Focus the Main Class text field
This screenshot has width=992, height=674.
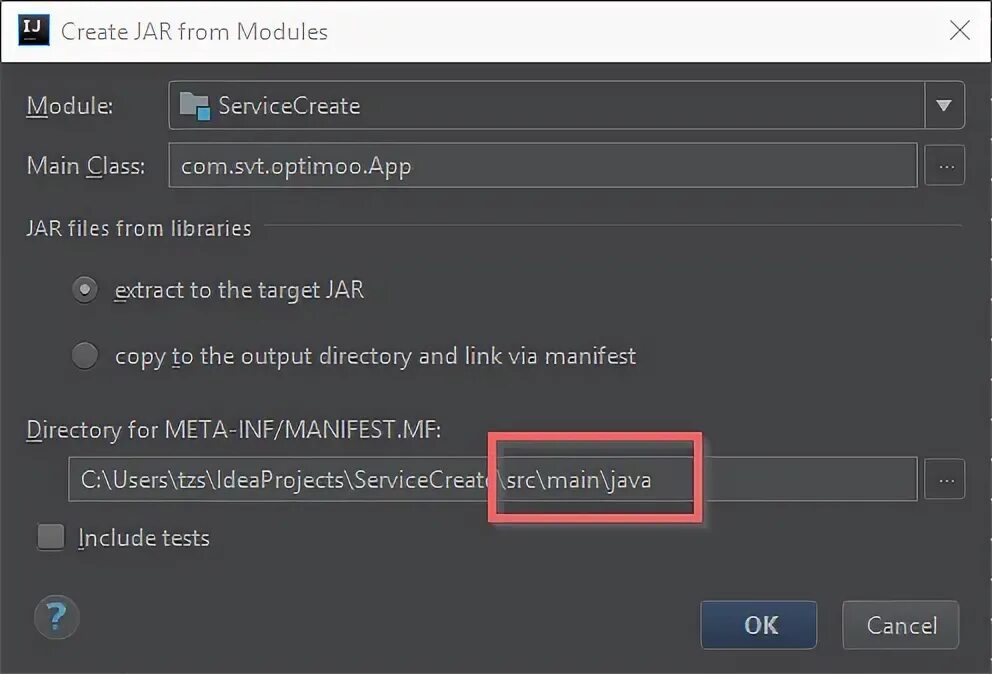[x=542, y=166]
